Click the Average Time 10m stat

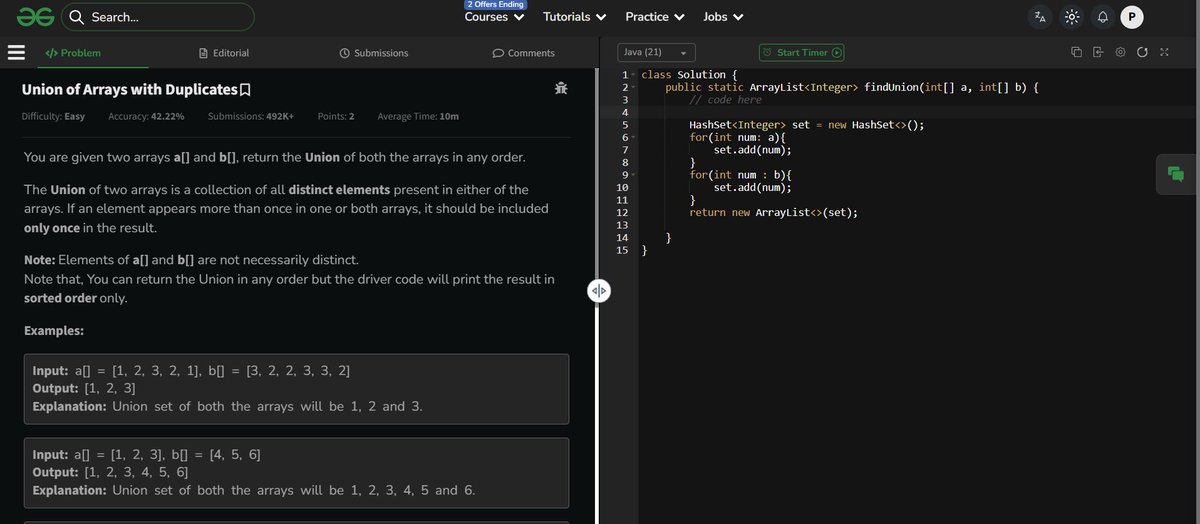[418, 117]
